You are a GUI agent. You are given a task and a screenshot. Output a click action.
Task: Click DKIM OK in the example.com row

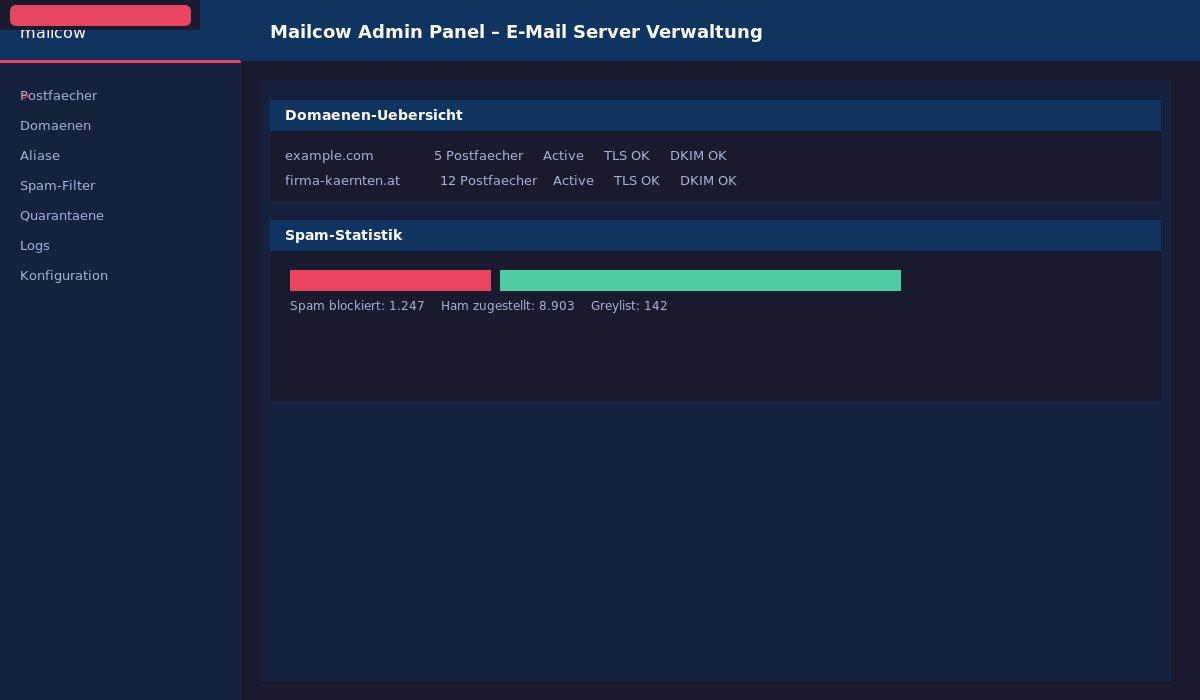(698, 156)
